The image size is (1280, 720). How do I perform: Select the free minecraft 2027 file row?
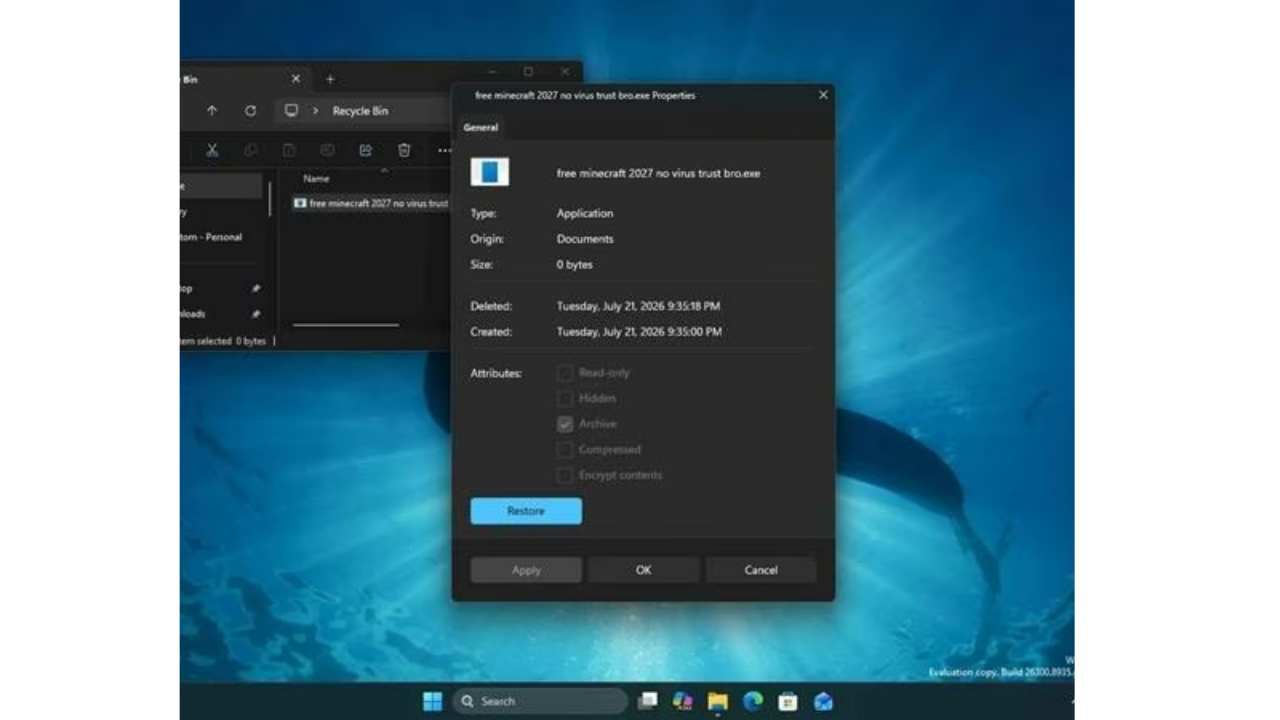pos(370,203)
